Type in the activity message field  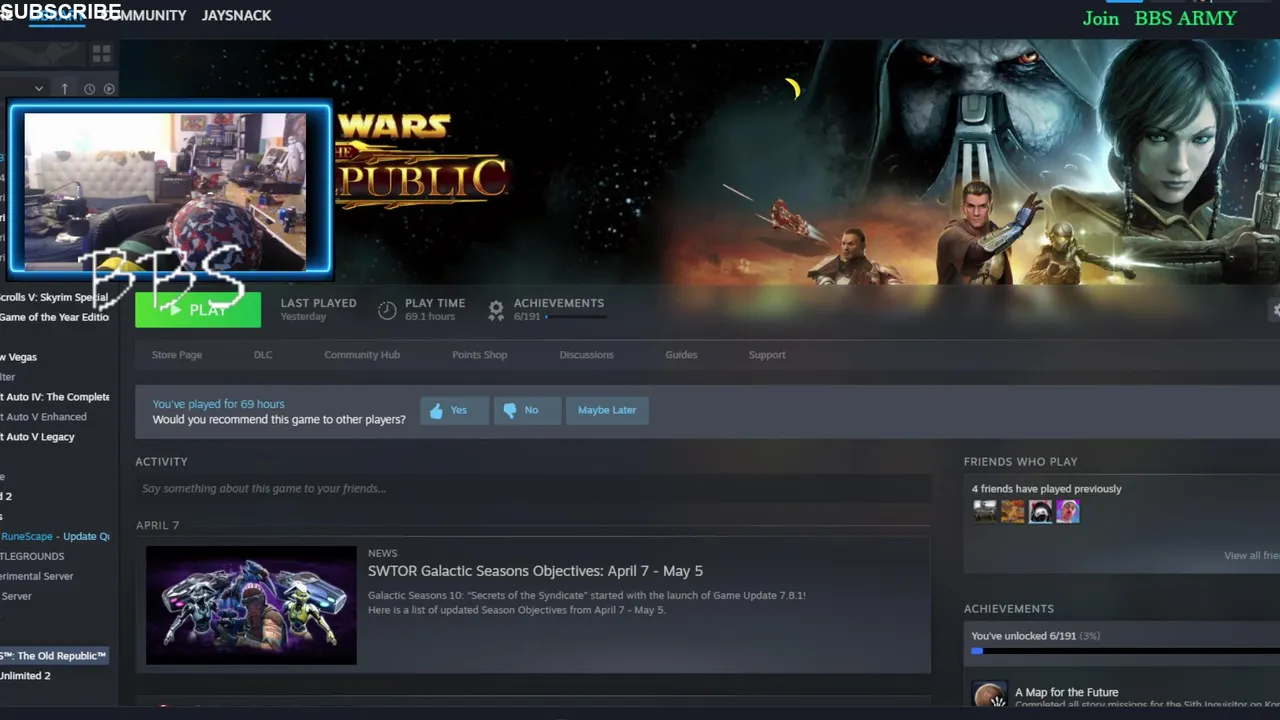click(x=533, y=489)
